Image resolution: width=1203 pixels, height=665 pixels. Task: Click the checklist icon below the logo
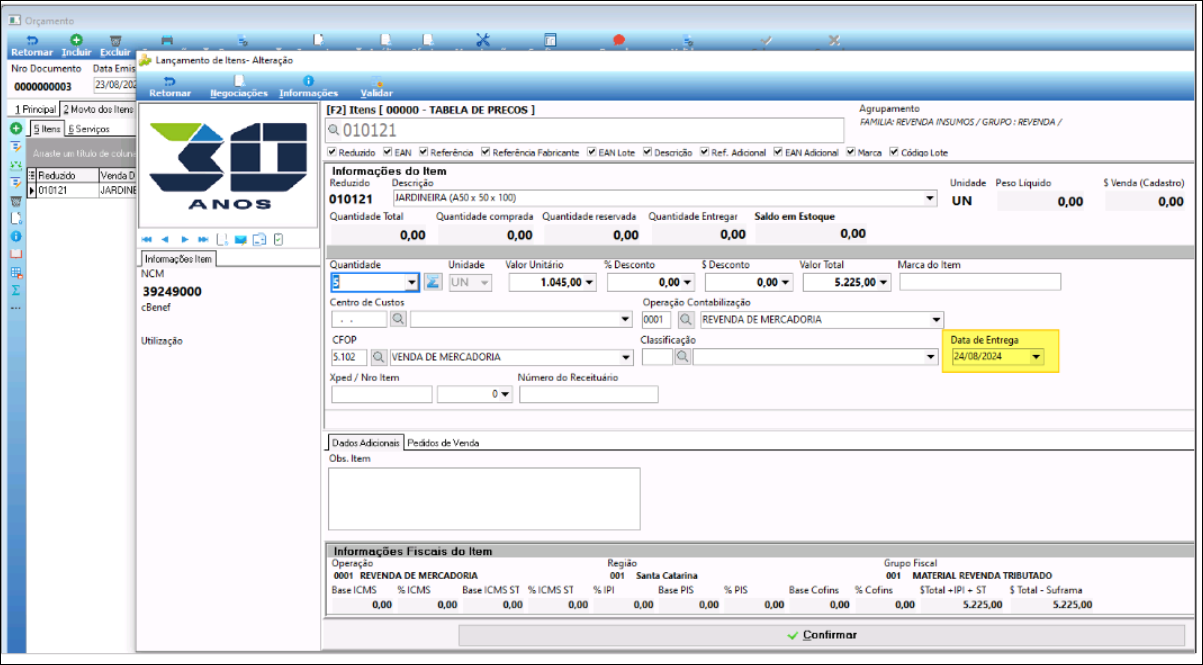278,239
